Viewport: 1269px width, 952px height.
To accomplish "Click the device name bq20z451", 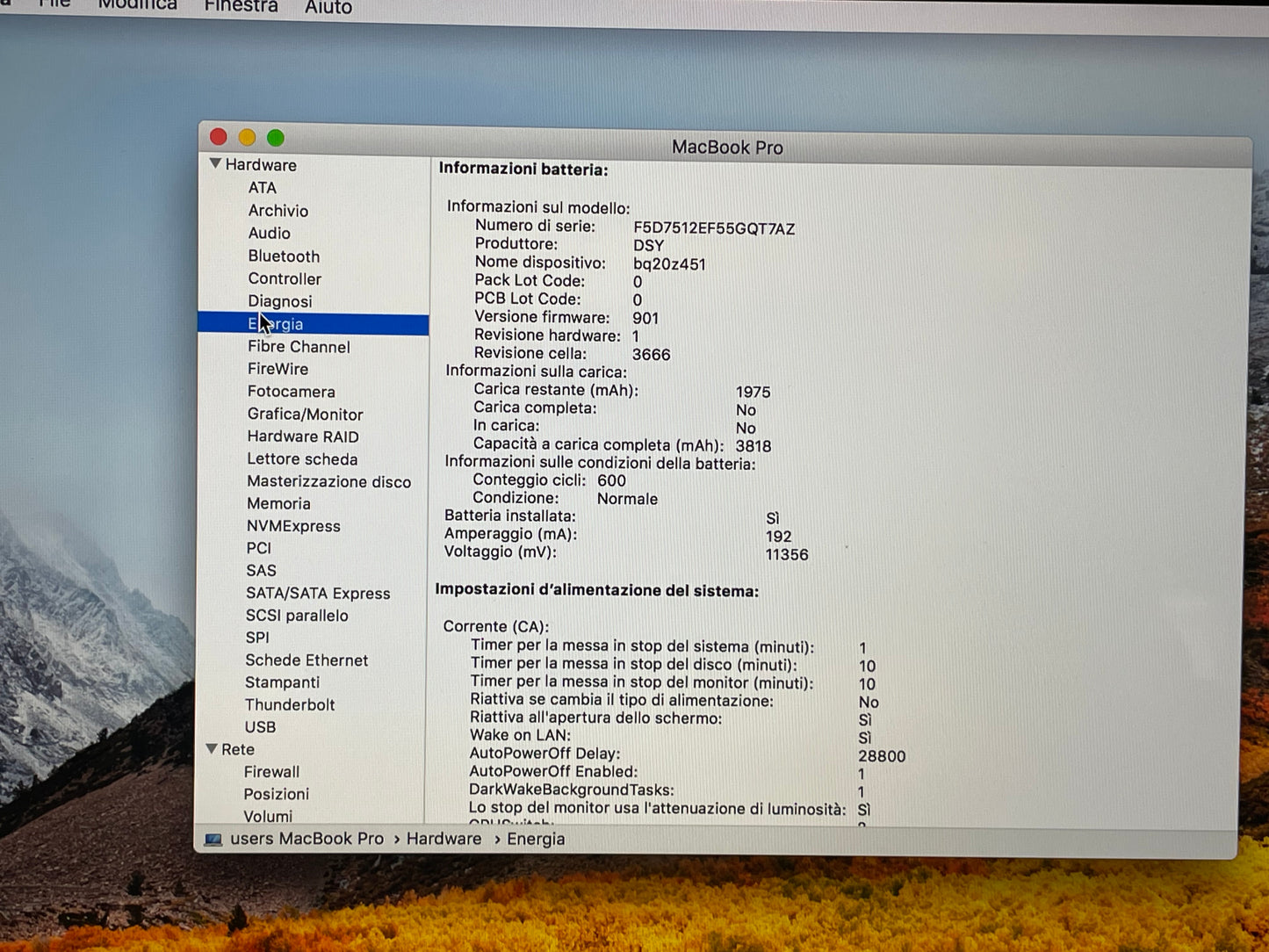I will 669,264.
